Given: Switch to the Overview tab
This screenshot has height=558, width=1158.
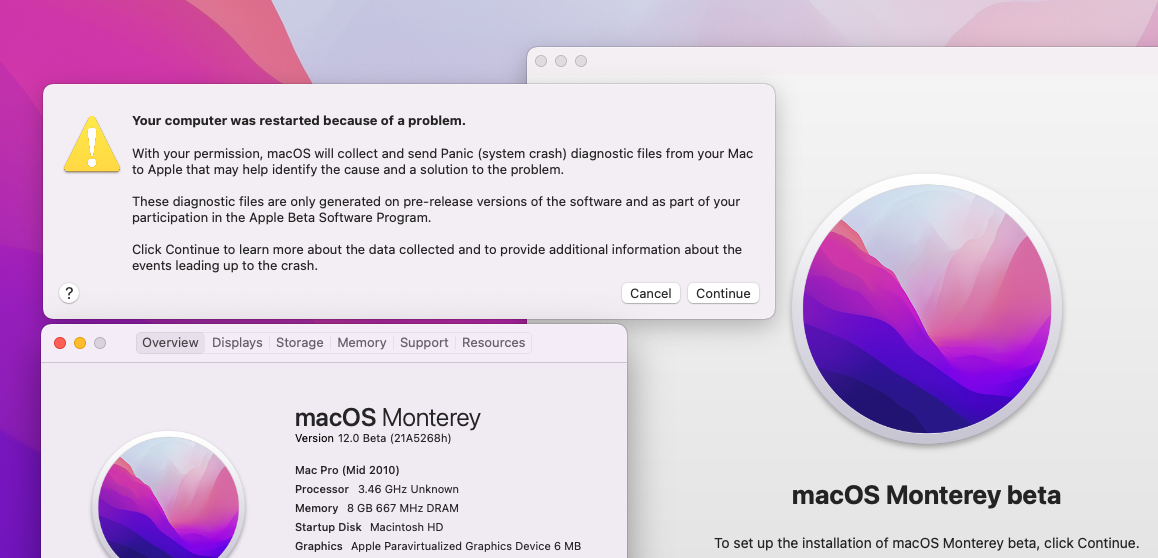Looking at the screenshot, I should [171, 342].
